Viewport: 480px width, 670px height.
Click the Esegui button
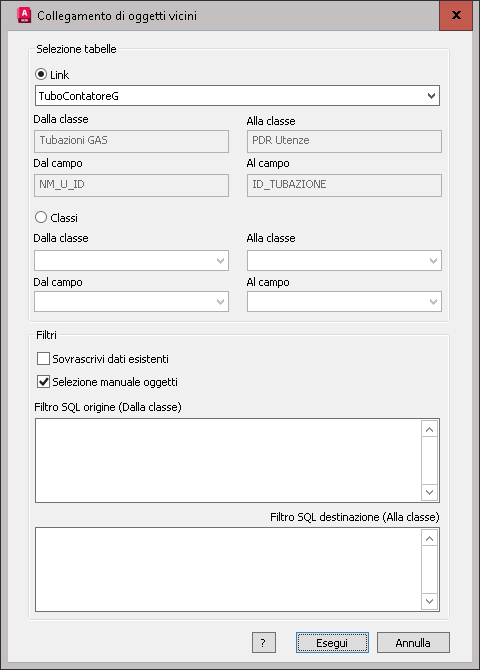332,642
